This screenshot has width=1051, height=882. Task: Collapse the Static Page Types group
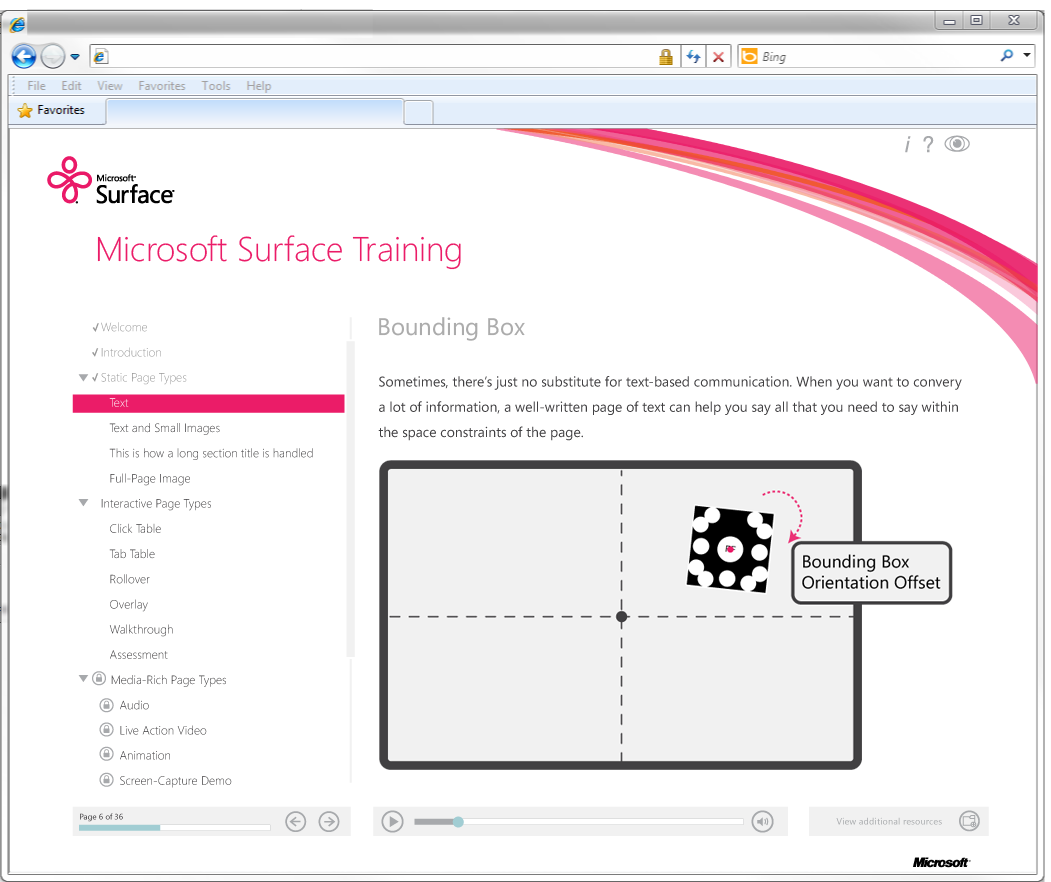click(x=83, y=377)
